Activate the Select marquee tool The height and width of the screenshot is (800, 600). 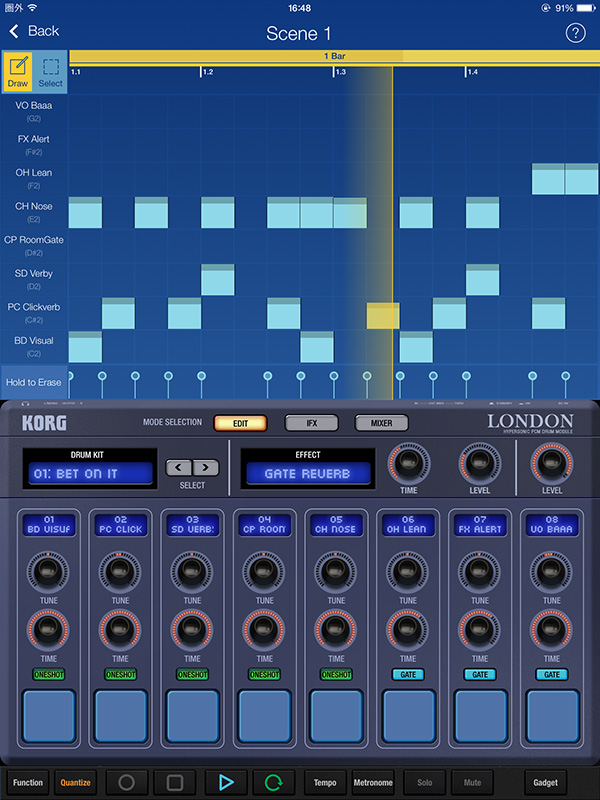point(51,71)
